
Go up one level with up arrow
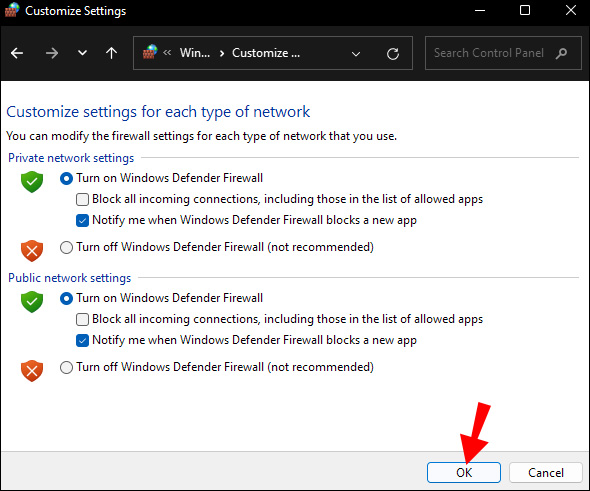click(111, 53)
